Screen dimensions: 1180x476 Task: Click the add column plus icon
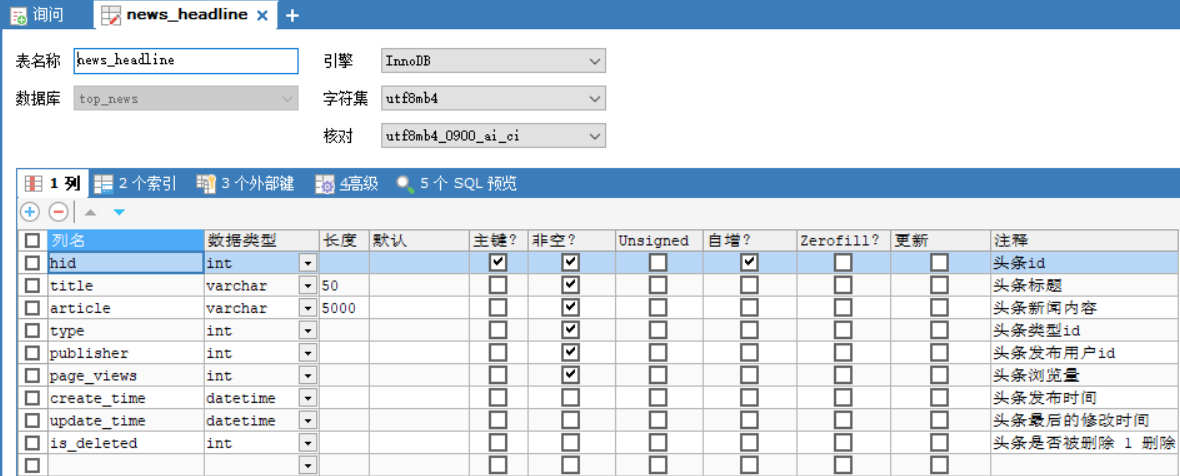pos(30,212)
